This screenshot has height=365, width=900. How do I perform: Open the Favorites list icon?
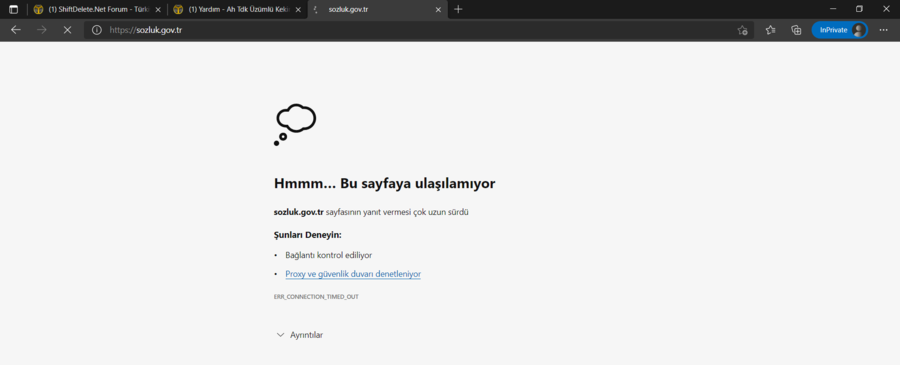(x=771, y=30)
